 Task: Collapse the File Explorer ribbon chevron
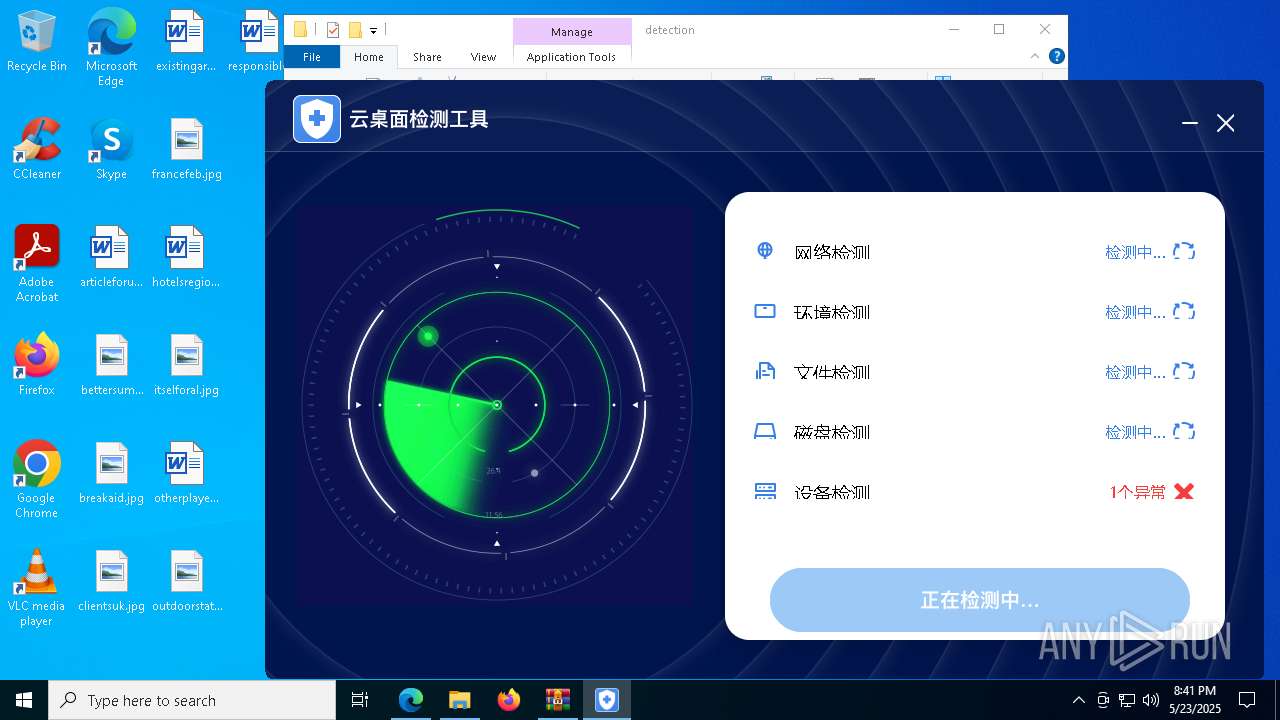coord(1035,57)
